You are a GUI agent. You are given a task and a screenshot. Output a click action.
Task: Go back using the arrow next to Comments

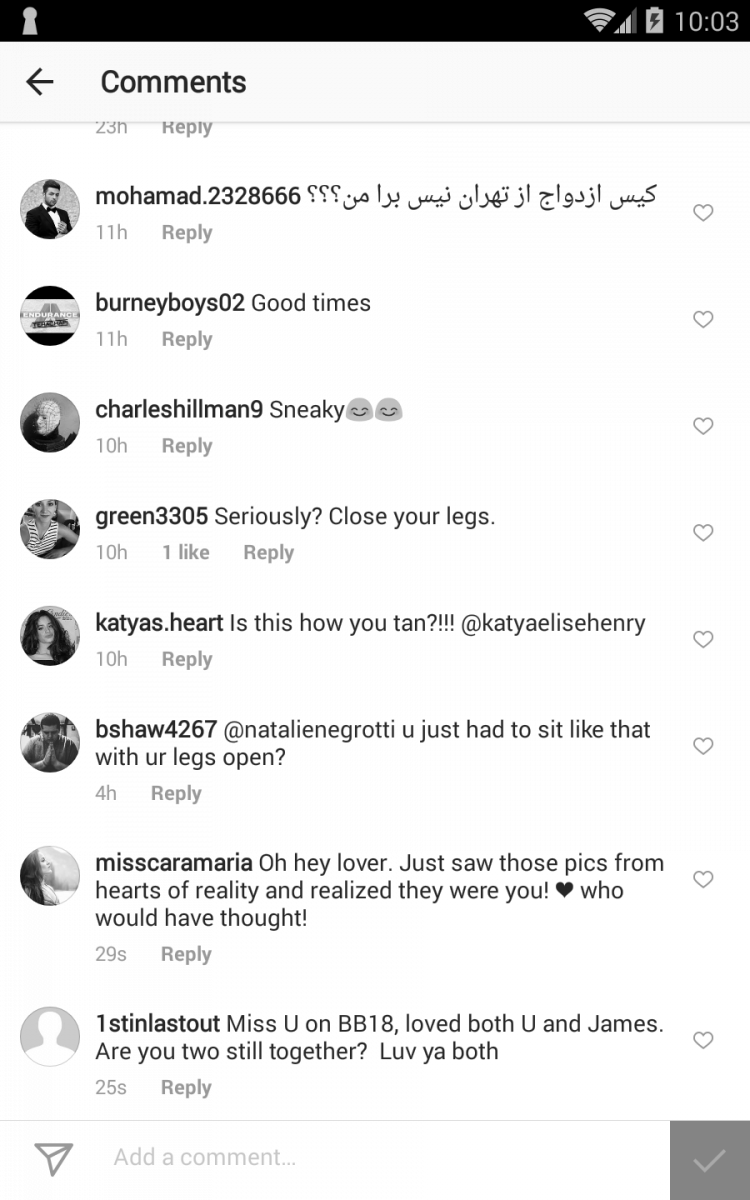click(40, 82)
